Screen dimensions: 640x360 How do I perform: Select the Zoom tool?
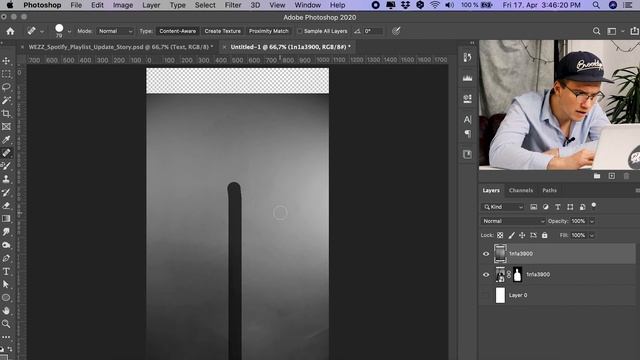click(x=6, y=324)
